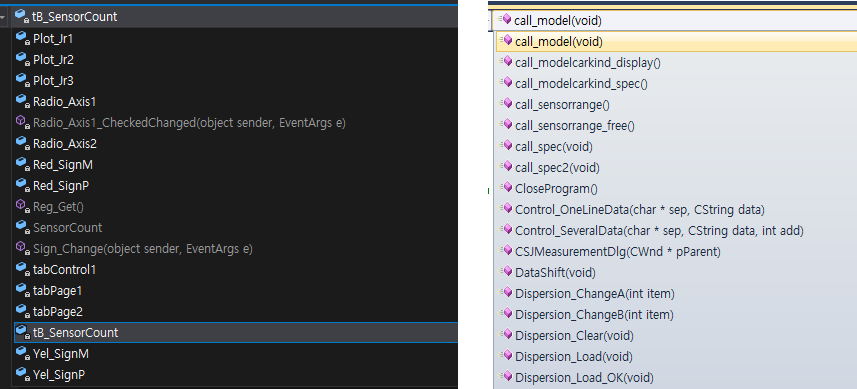Go to Dispersion_Load(void)

(574, 356)
